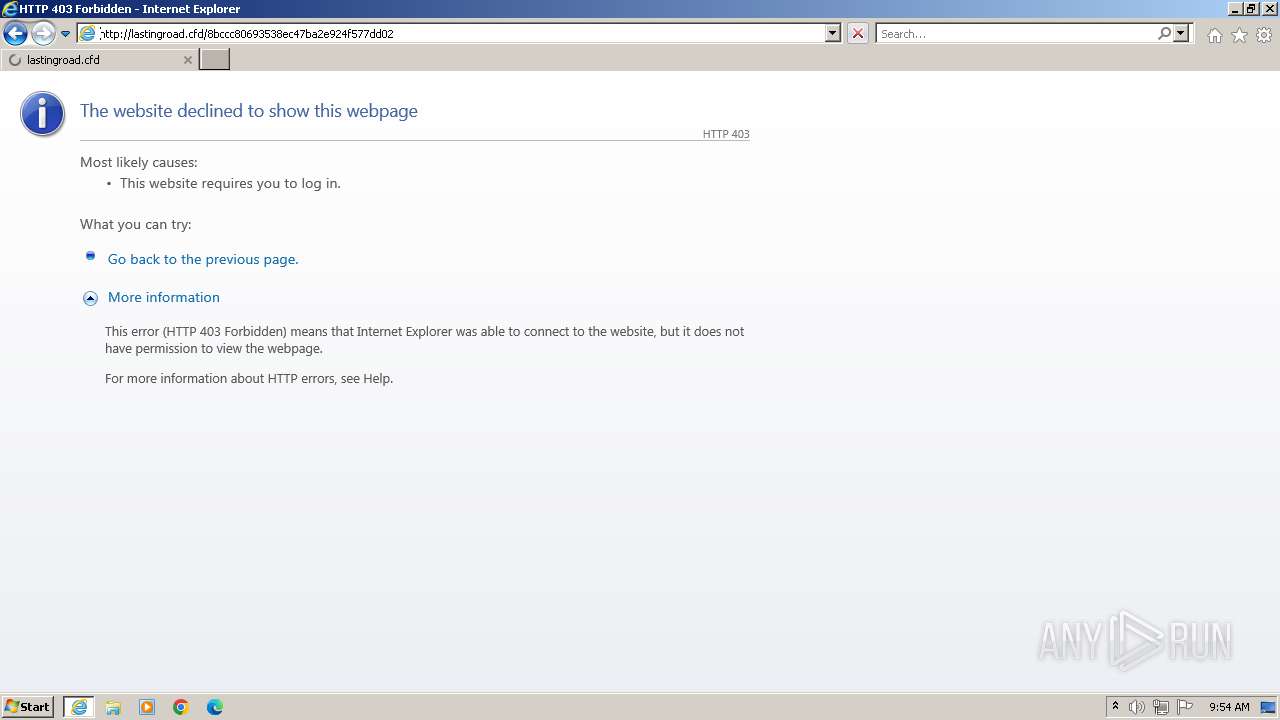1280x720 pixels.
Task: Close the lastingroad.cfd tab
Action: pos(187,60)
